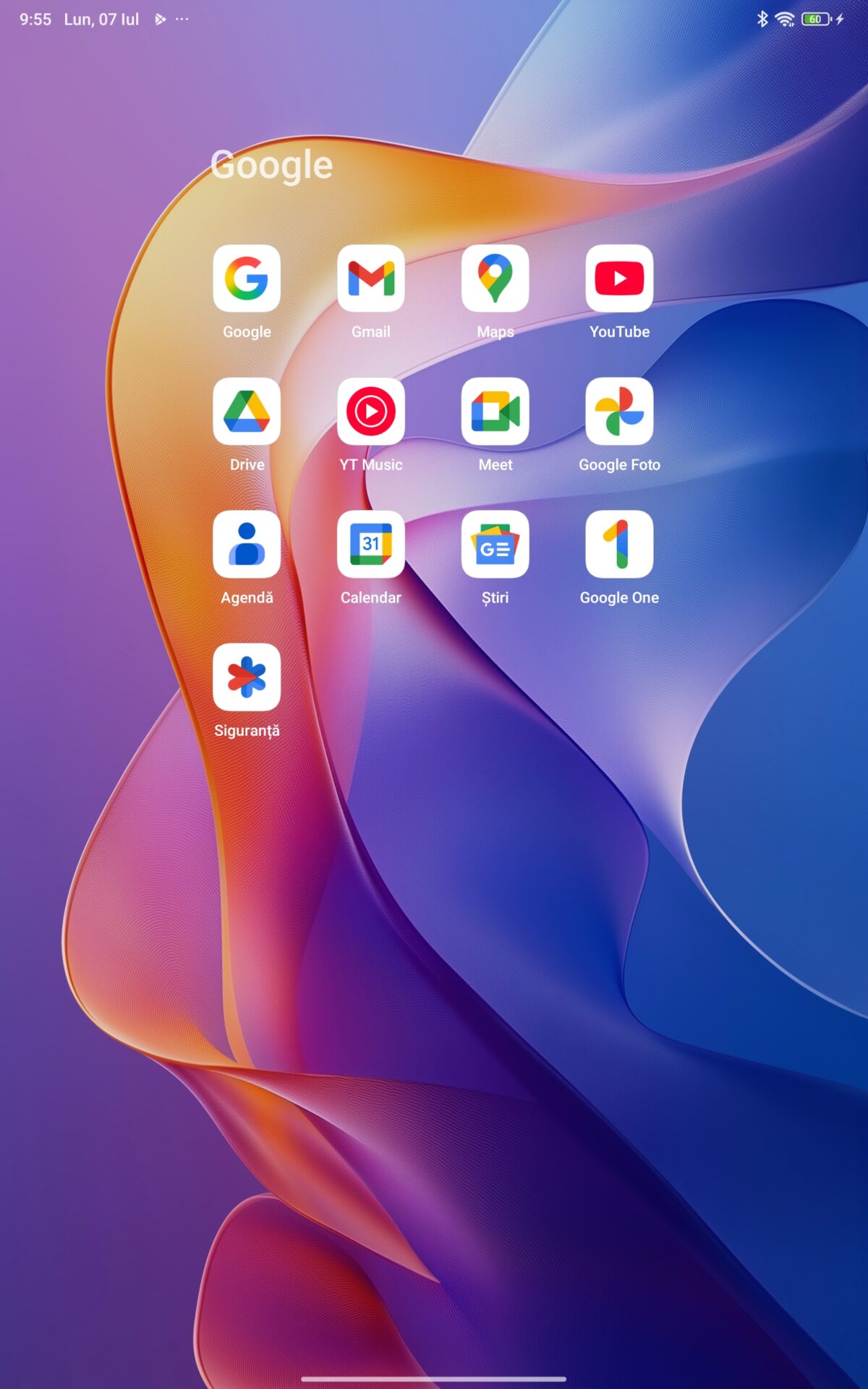Tap the bottom navigation gesture bar
This screenshot has height=1389, width=868.
point(434,1379)
